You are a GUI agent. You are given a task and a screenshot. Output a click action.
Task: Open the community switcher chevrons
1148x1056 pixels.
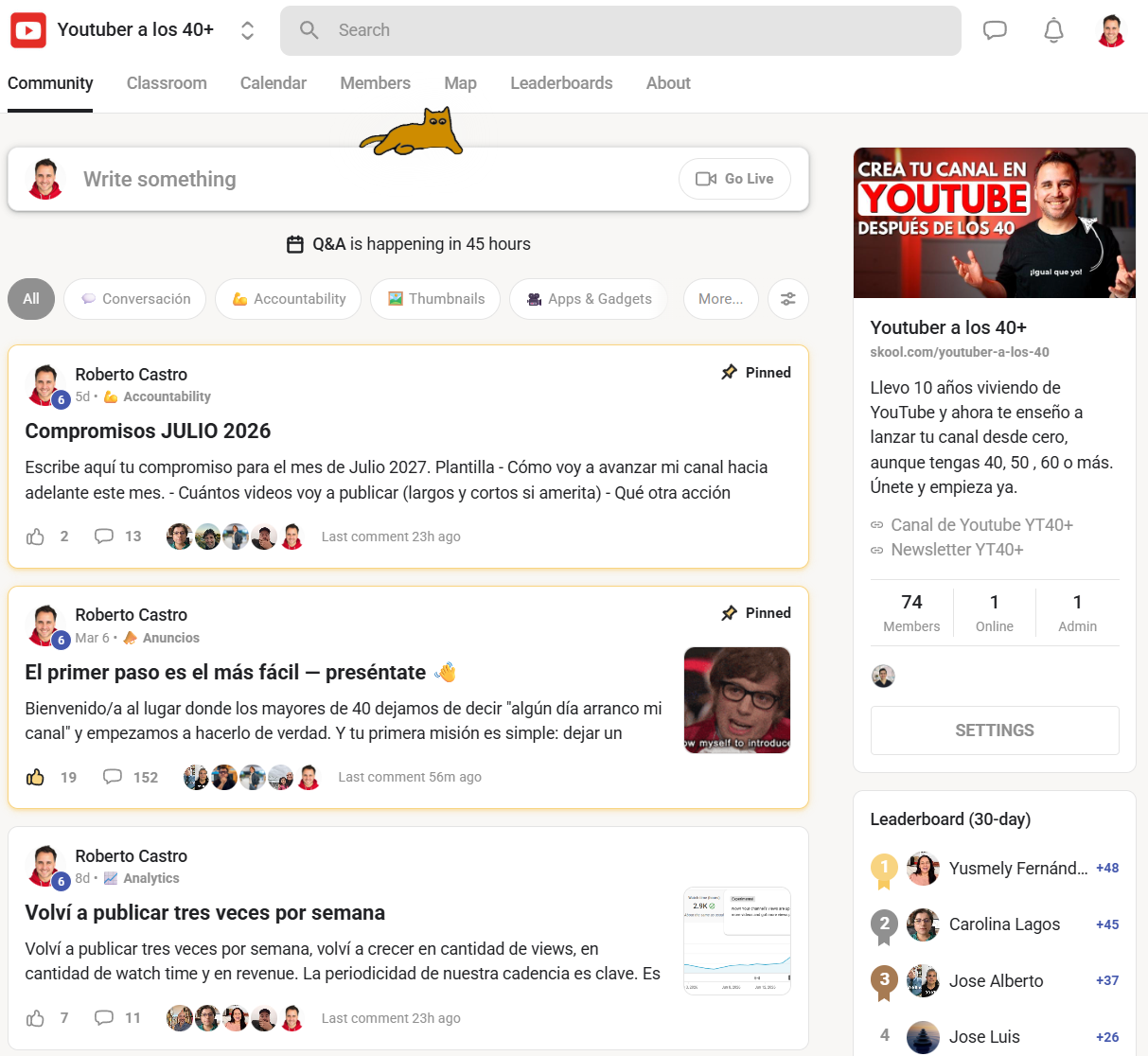247,30
